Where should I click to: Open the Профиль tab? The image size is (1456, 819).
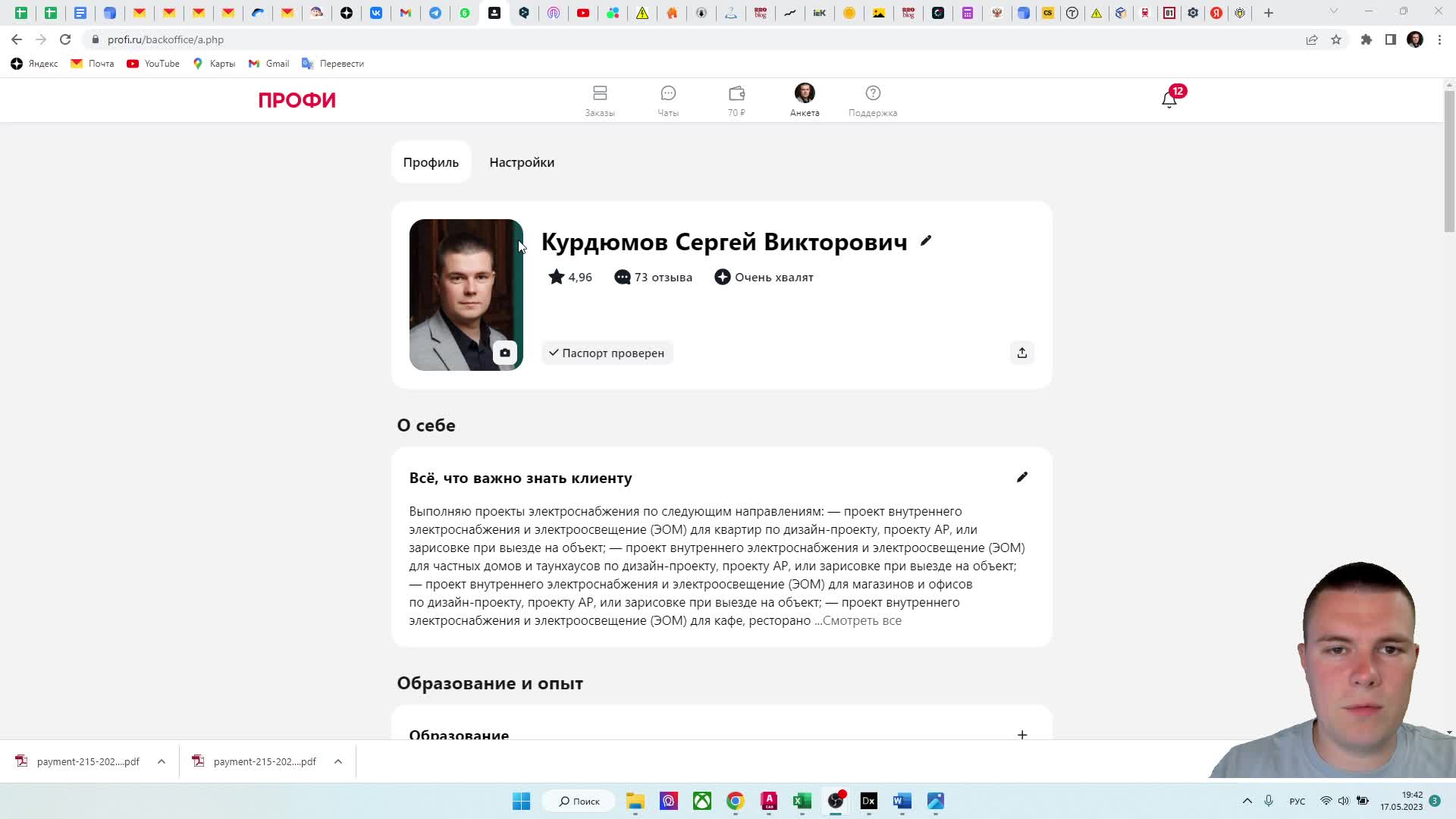pyautogui.click(x=431, y=162)
